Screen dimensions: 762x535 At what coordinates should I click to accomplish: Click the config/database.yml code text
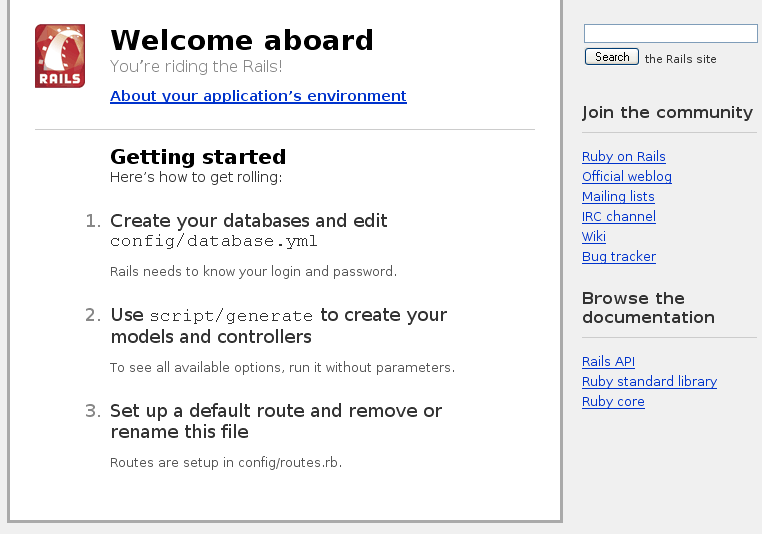pyautogui.click(x=214, y=242)
